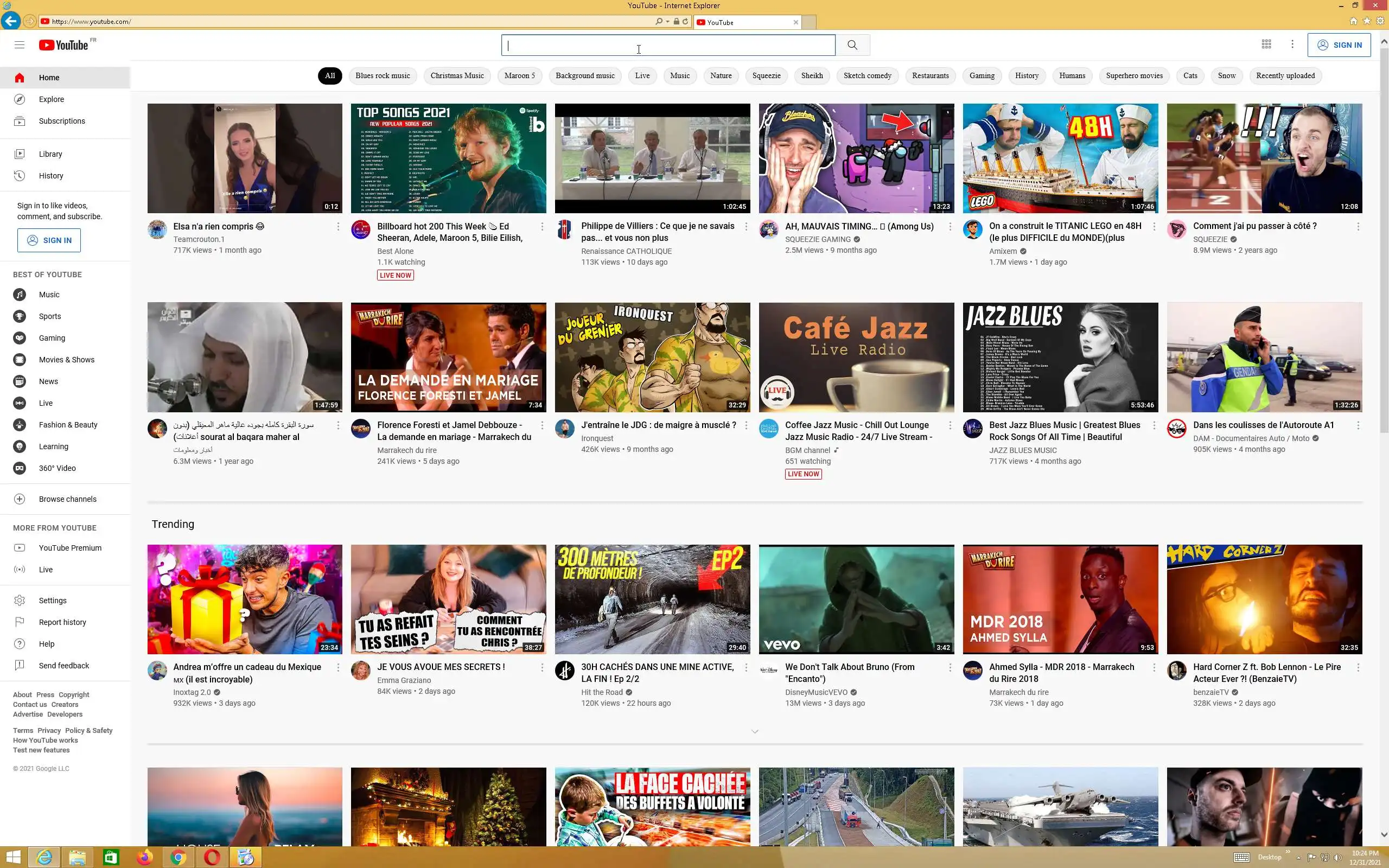Screen dimensions: 1389x868
Task: Go to Subscriptions in sidebar
Action: coord(61,121)
